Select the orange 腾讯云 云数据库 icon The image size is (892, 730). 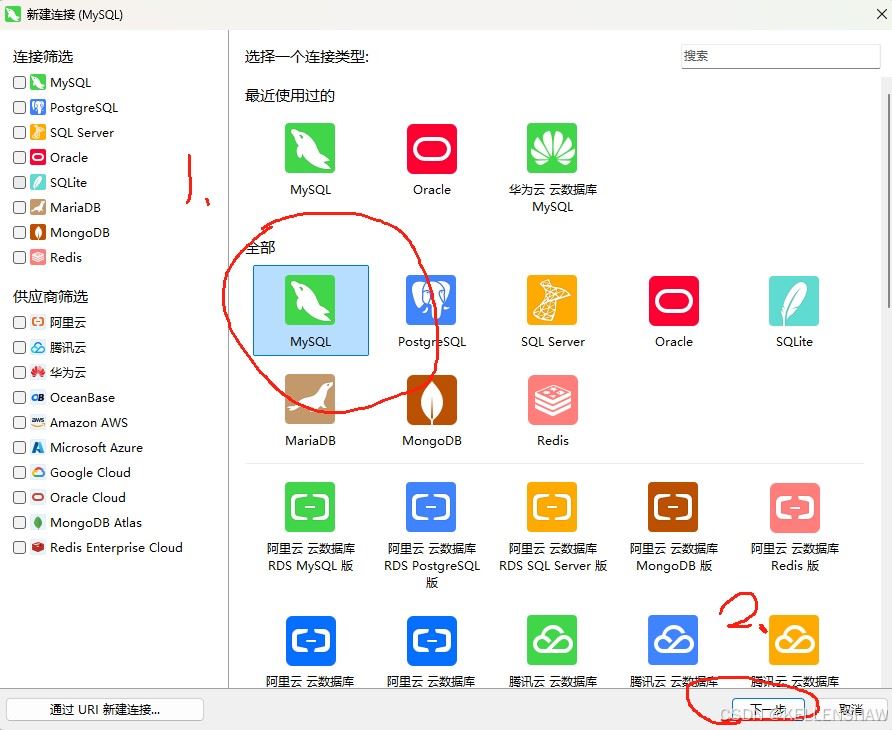tap(794, 640)
